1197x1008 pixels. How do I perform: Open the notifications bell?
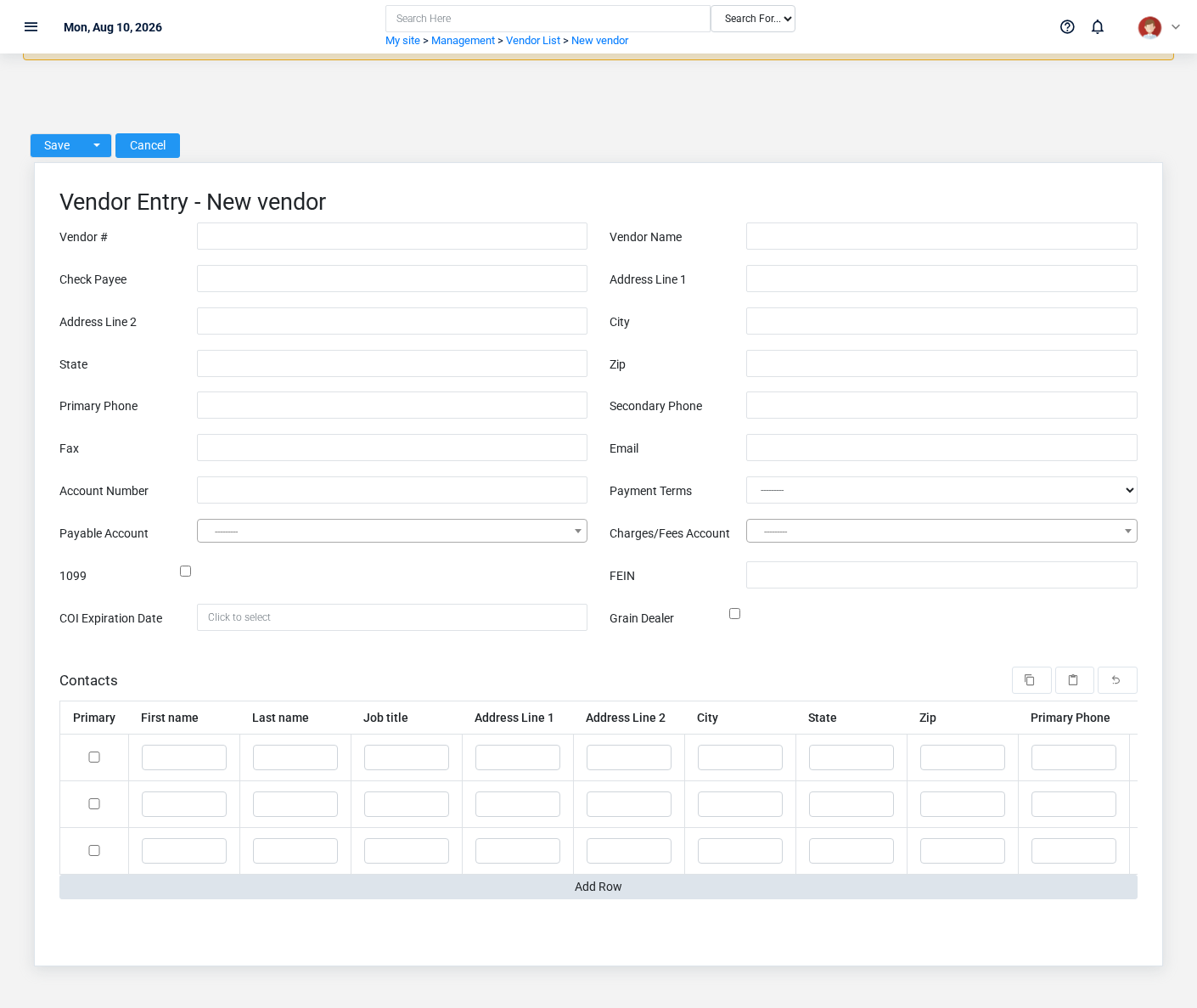[x=1098, y=27]
